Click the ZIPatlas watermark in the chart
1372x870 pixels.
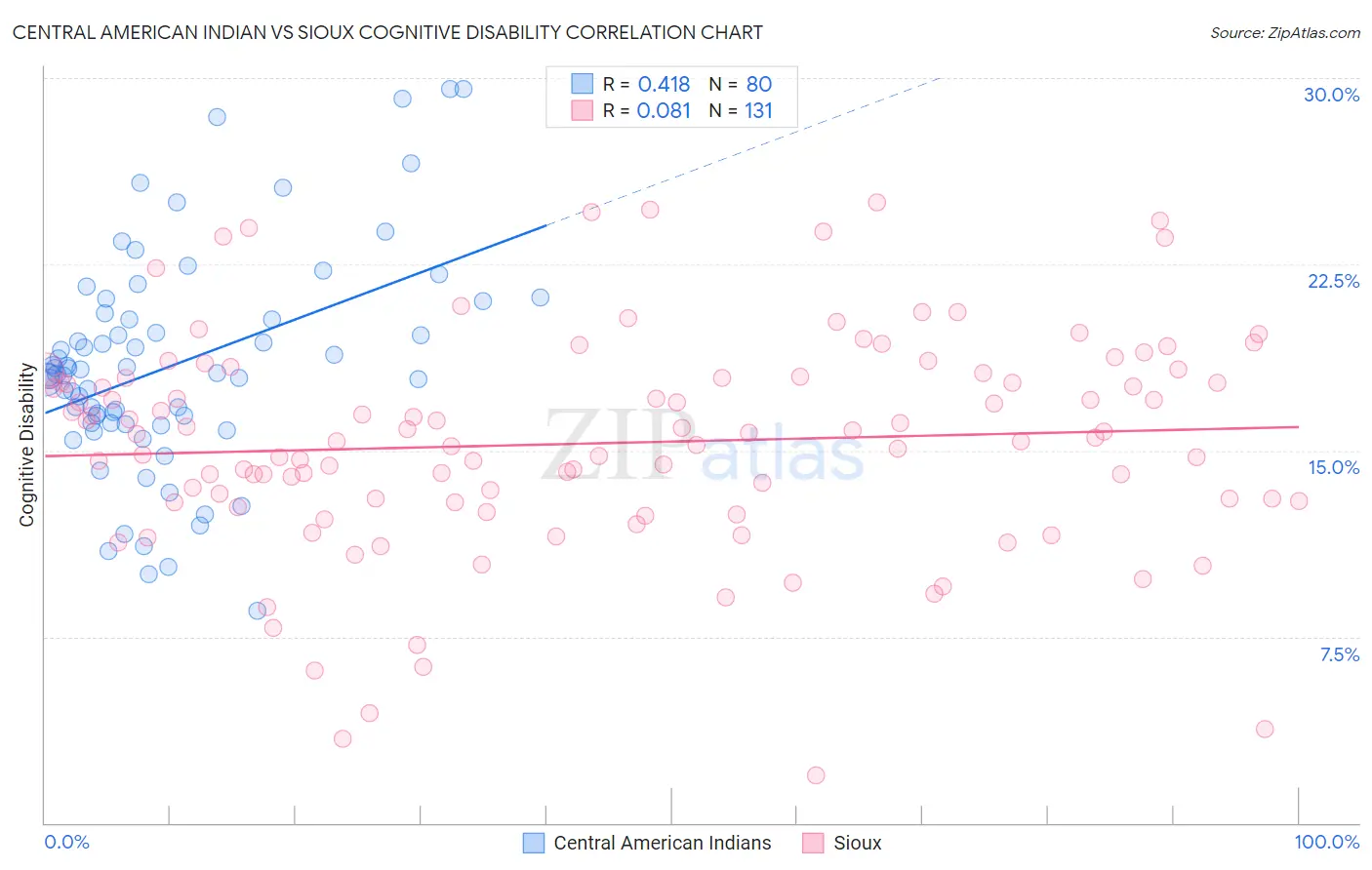[x=703, y=445]
